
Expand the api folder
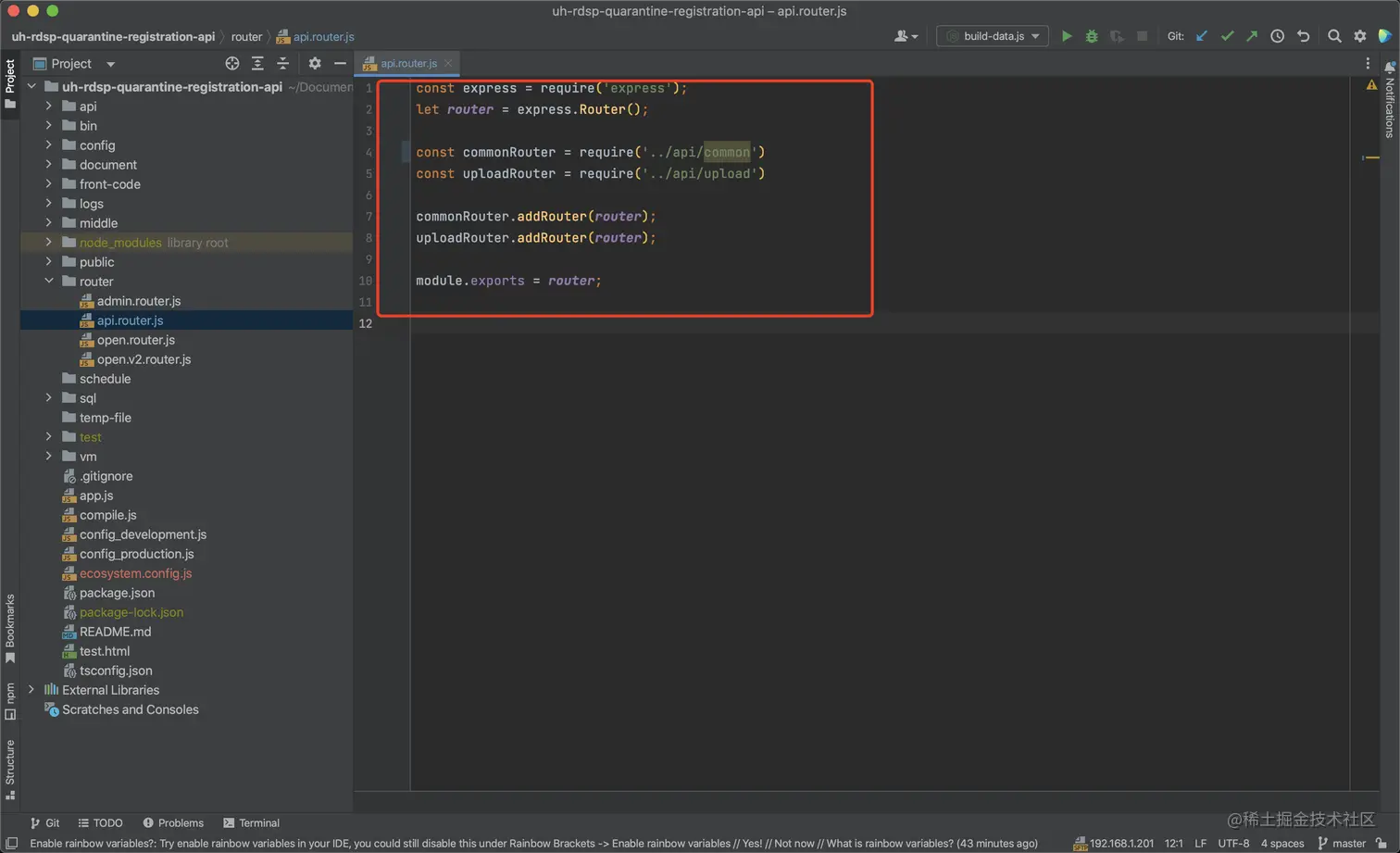coord(48,106)
